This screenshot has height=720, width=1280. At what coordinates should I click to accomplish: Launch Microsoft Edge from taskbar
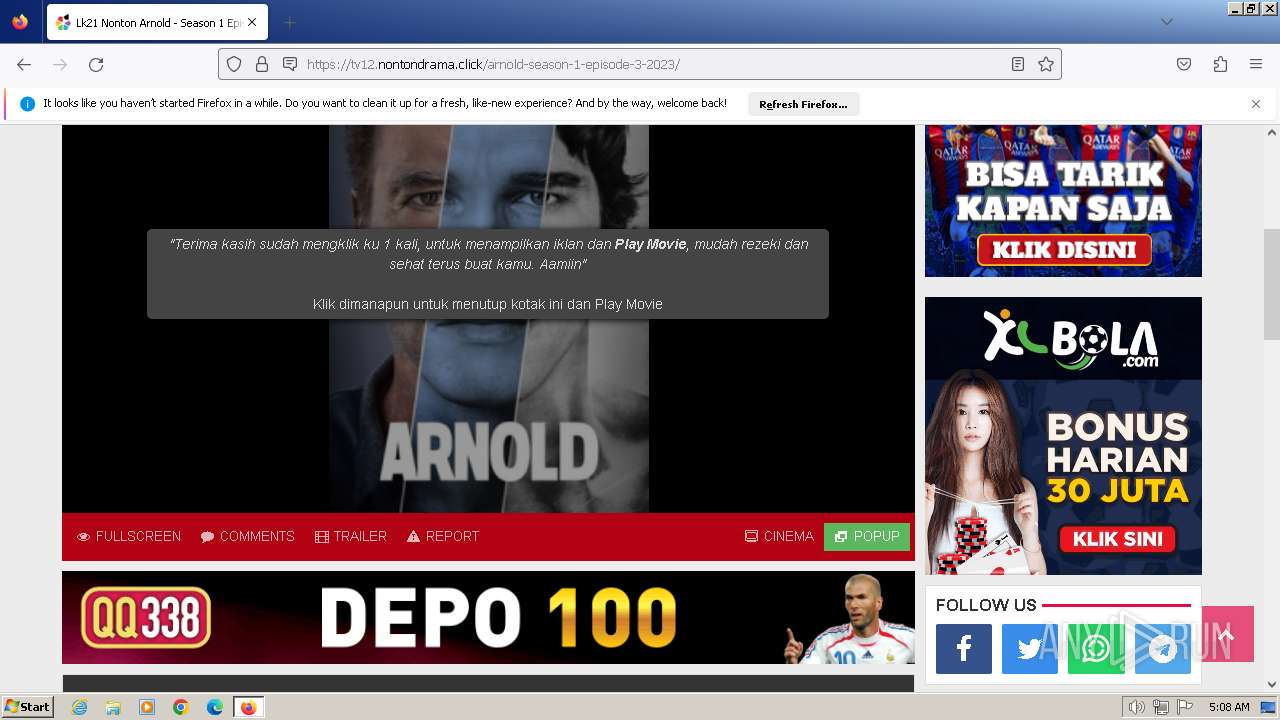(x=215, y=707)
